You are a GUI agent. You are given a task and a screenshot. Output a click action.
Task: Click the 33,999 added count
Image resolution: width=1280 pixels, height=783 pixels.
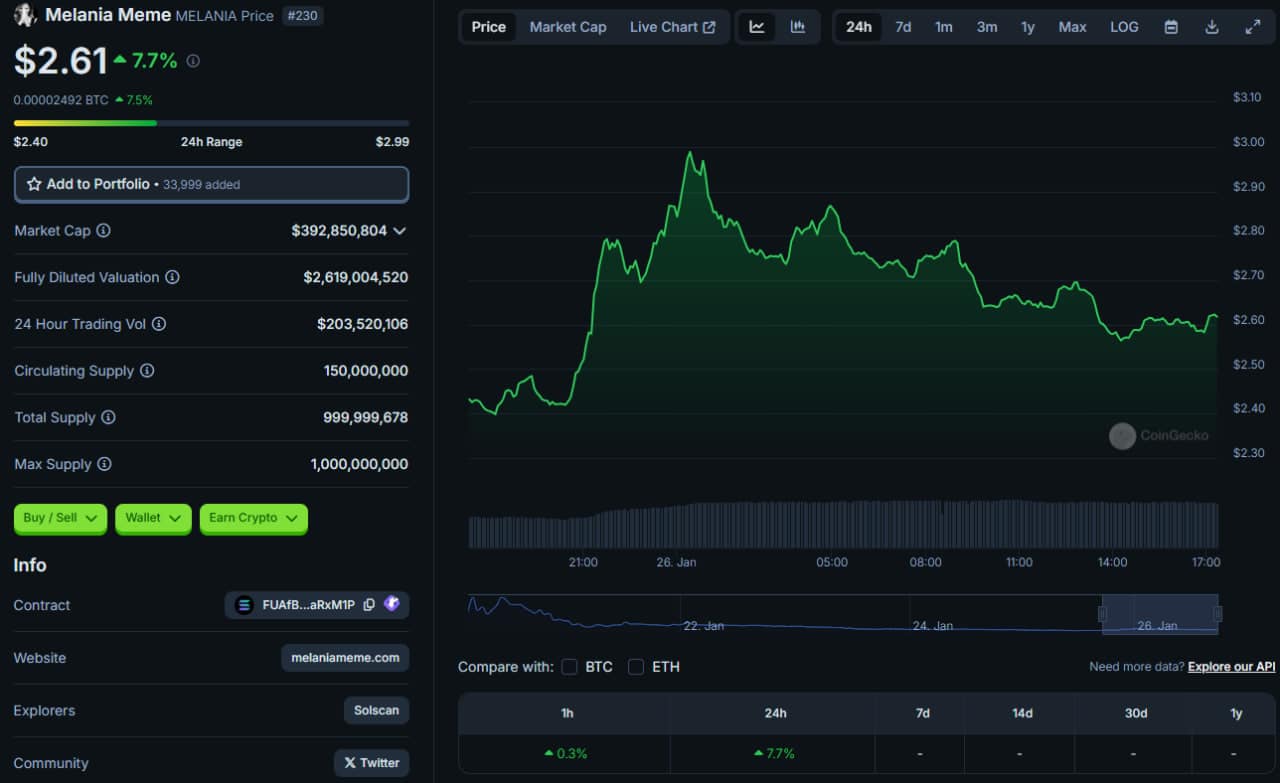(x=201, y=185)
